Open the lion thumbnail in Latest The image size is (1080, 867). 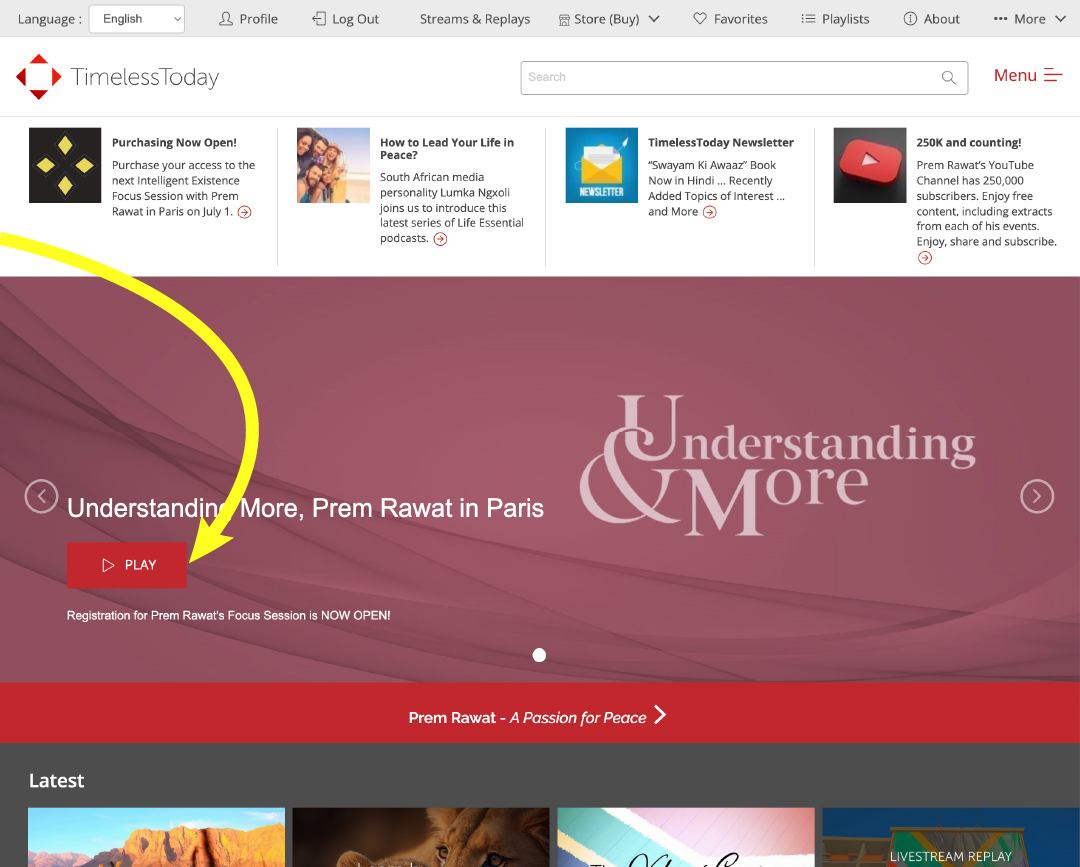[x=421, y=837]
